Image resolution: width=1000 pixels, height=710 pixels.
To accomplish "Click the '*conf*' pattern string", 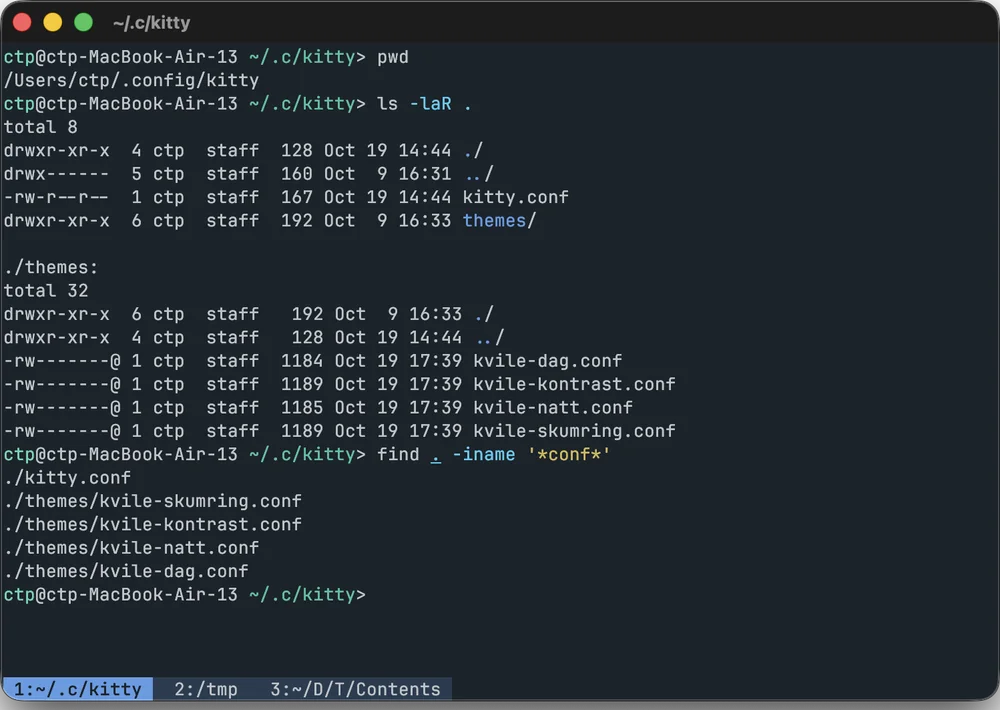I will point(569,454).
